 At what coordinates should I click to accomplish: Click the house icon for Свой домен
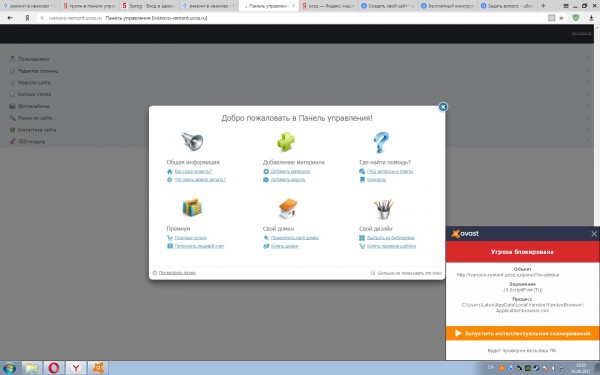[x=288, y=208]
